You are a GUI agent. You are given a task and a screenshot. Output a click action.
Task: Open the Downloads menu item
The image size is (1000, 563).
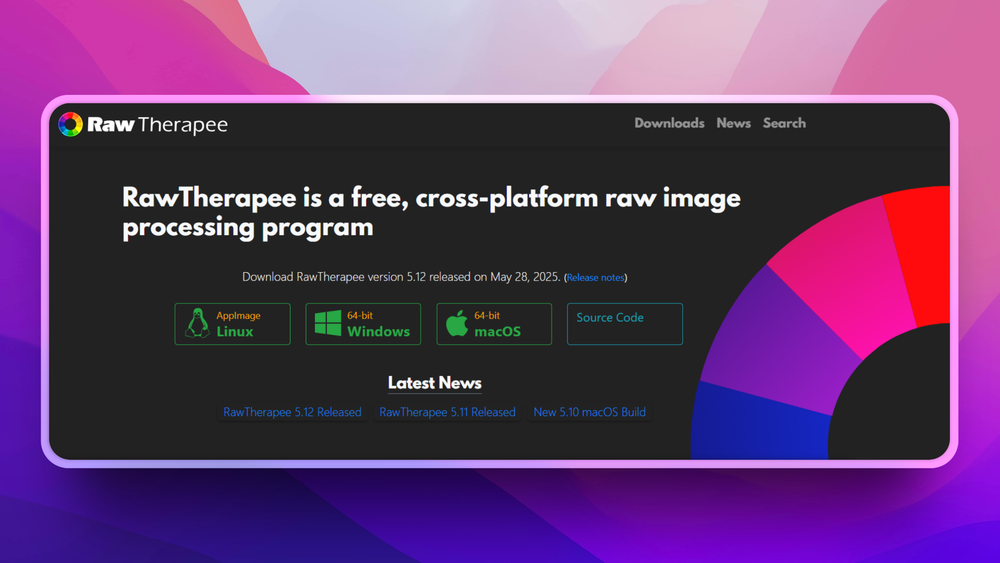[x=669, y=123]
